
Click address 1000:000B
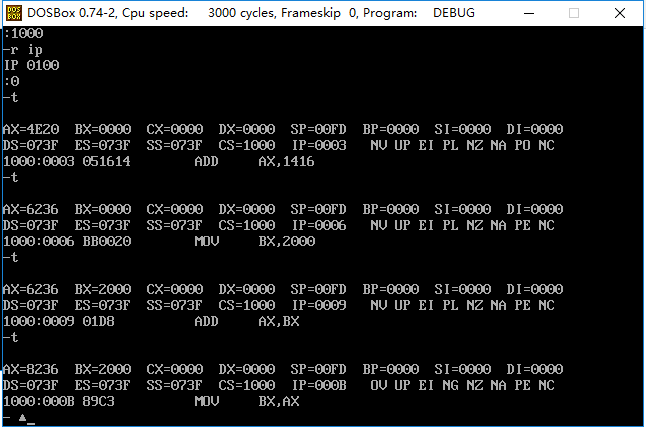(x=39, y=401)
